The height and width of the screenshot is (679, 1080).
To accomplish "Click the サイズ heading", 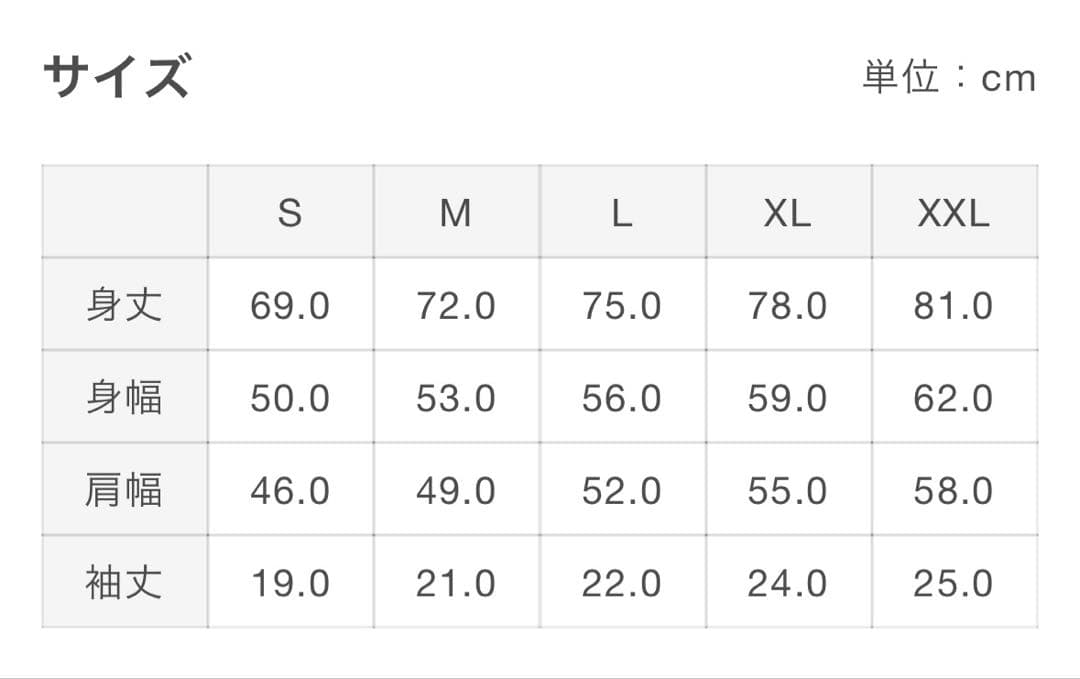I will pyautogui.click(x=116, y=77).
